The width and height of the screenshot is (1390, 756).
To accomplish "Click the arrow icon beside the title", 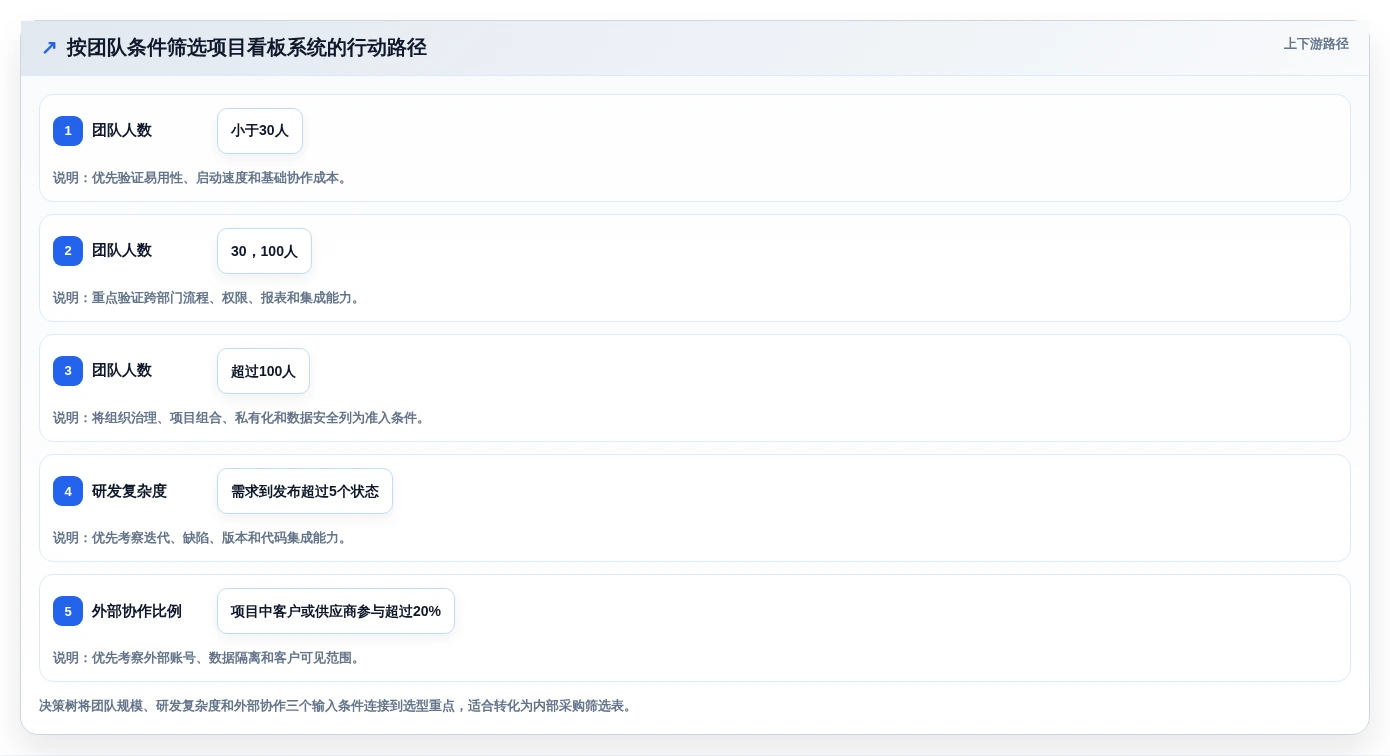I will [x=49, y=47].
